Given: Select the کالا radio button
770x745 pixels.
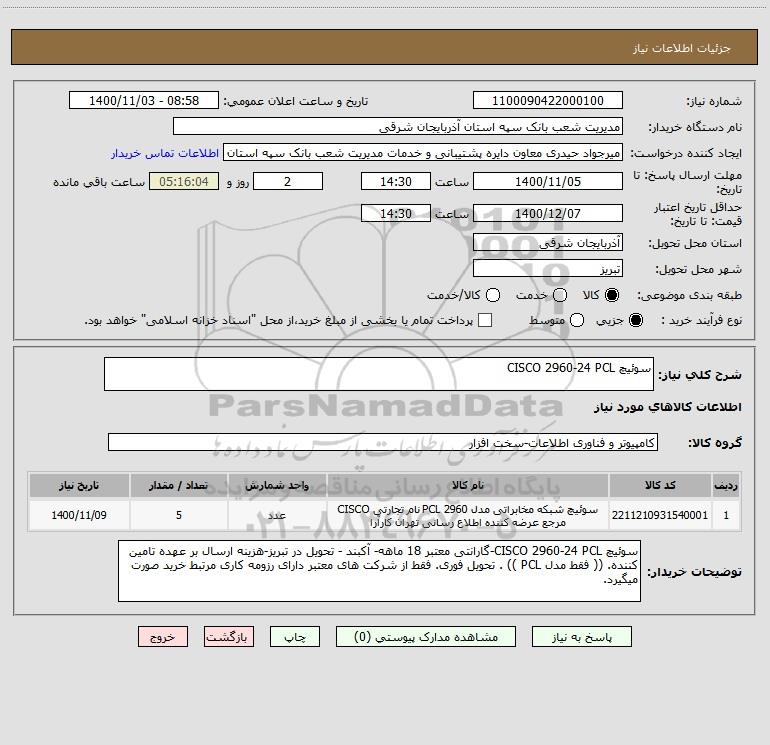Looking at the screenshot, I should pos(612,295).
